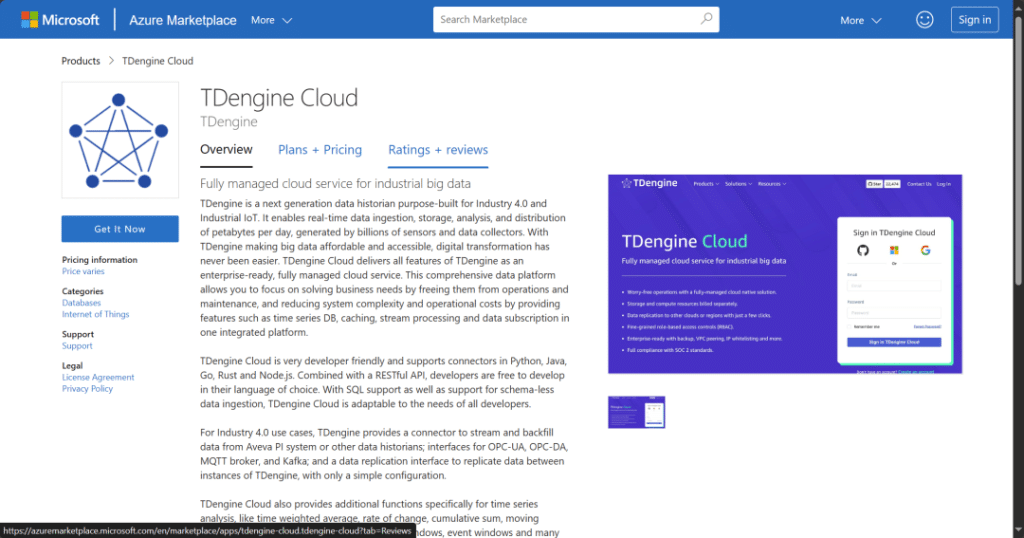Image resolution: width=1024 pixels, height=538 pixels.
Task: Expand the right More menu
Action: coord(861,20)
